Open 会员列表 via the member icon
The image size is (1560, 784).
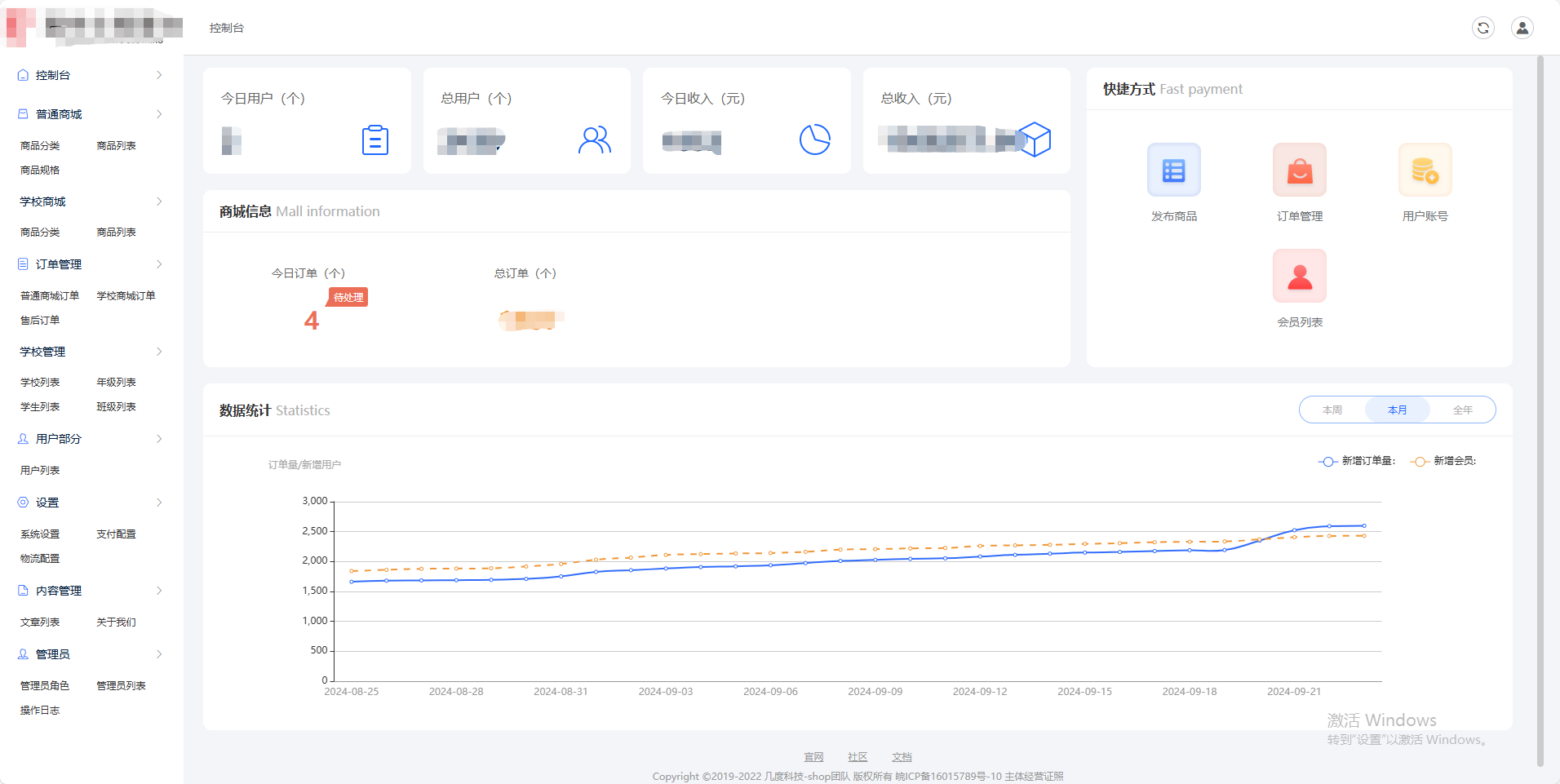tap(1298, 276)
